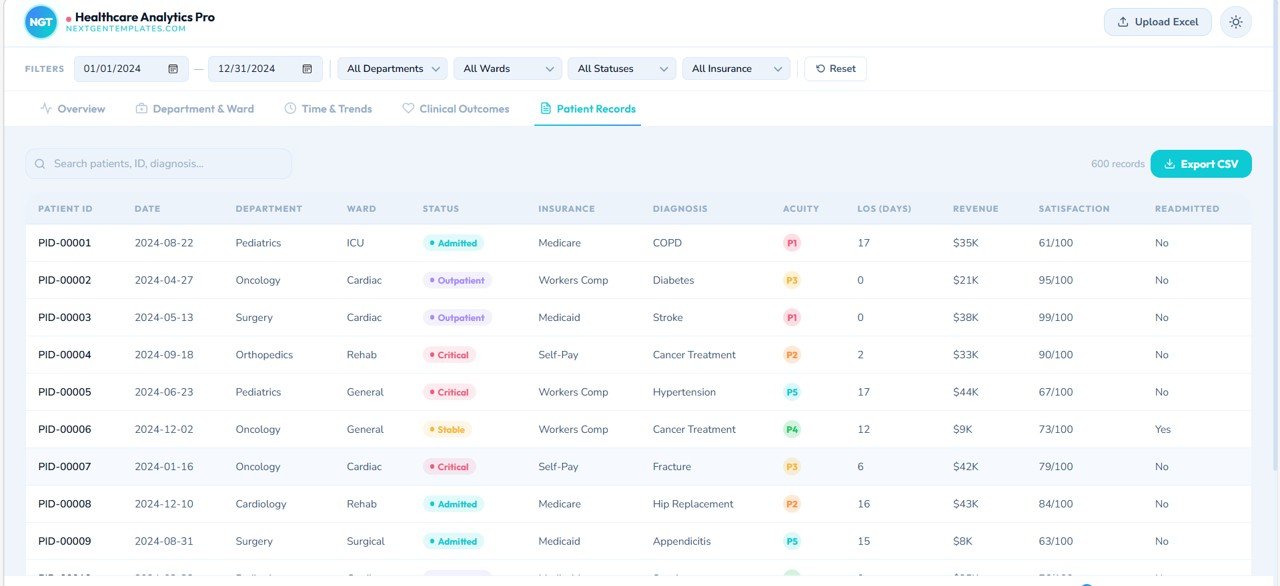Open the calendar picker for the start date
The image size is (1280, 586).
pyautogui.click(x=172, y=68)
